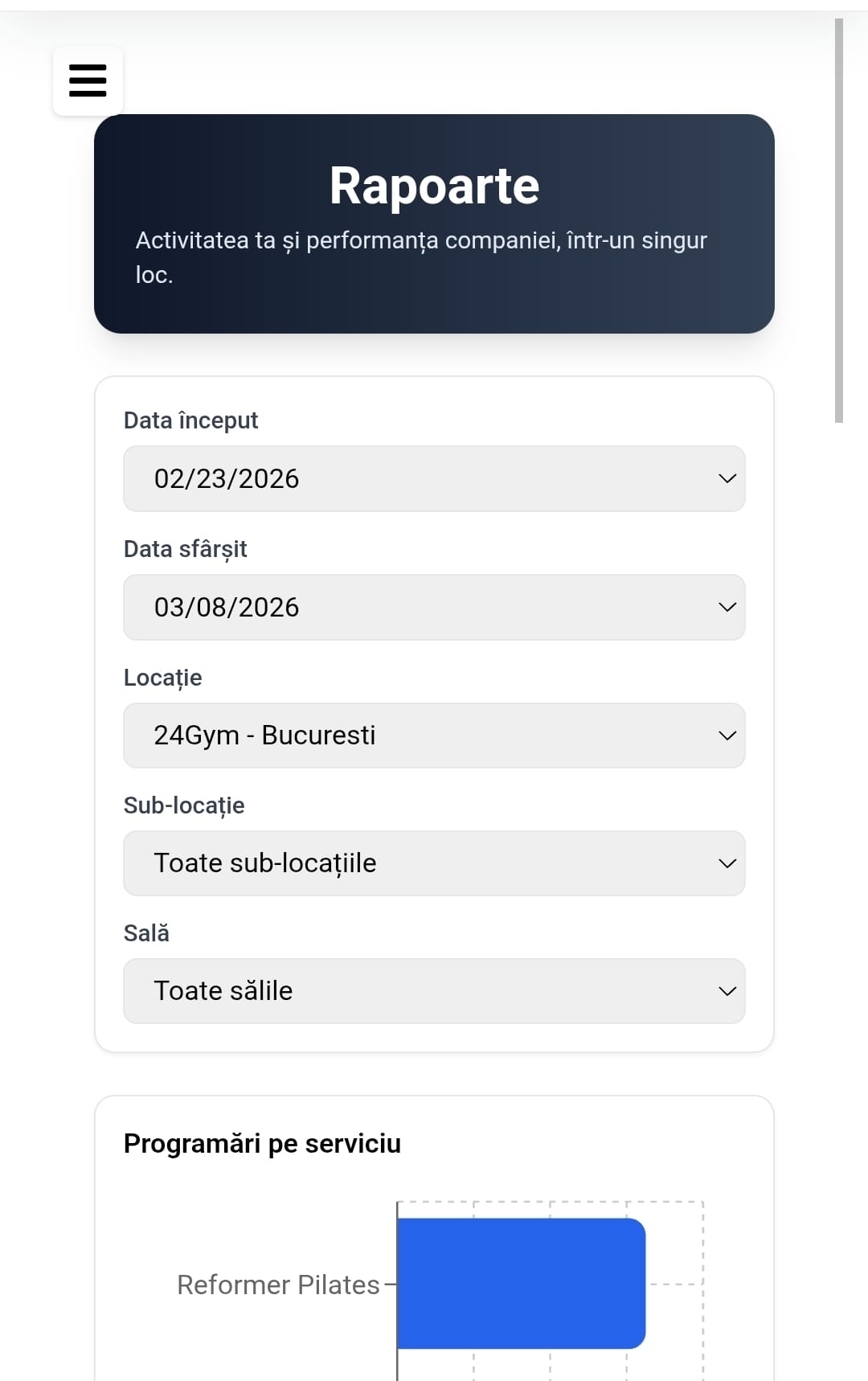Viewport: 868px width, 1381px height.
Task: Click the Data început field label
Action: pos(190,420)
